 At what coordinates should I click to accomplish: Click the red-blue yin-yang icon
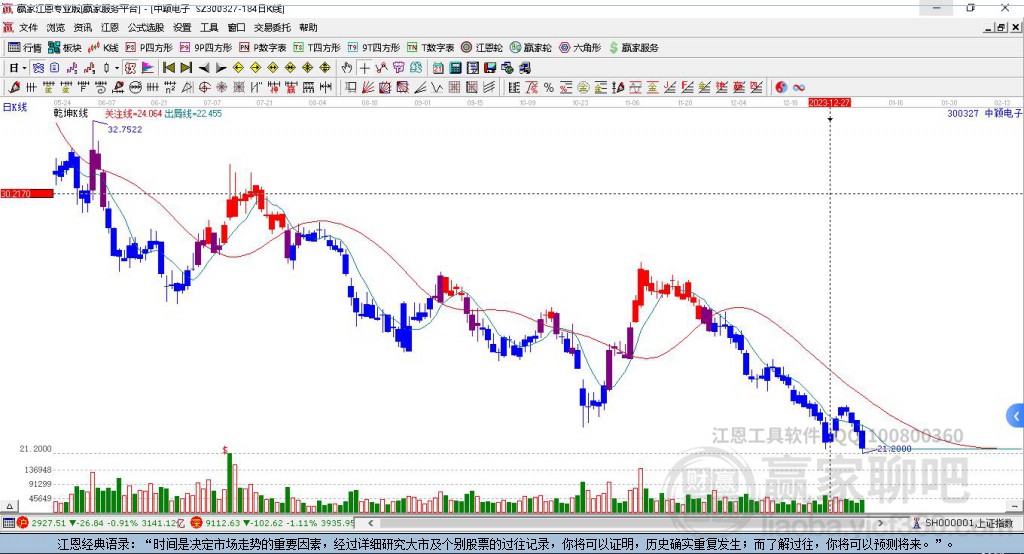781,88
